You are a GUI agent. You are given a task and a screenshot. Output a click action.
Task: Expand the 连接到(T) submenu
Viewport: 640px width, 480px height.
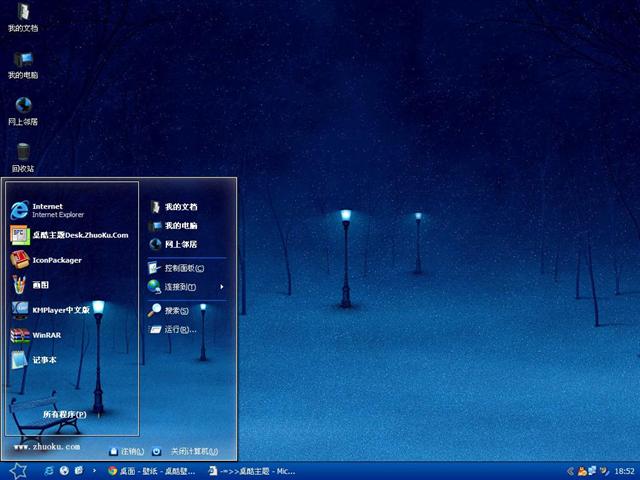coord(185,287)
